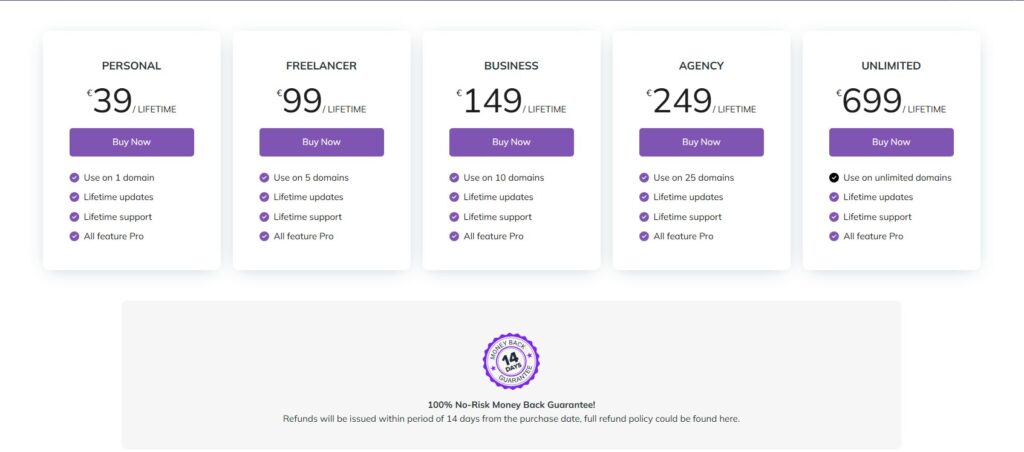1024x452 pixels.
Task: Click the €249 Agency price
Action: [x=682, y=101]
